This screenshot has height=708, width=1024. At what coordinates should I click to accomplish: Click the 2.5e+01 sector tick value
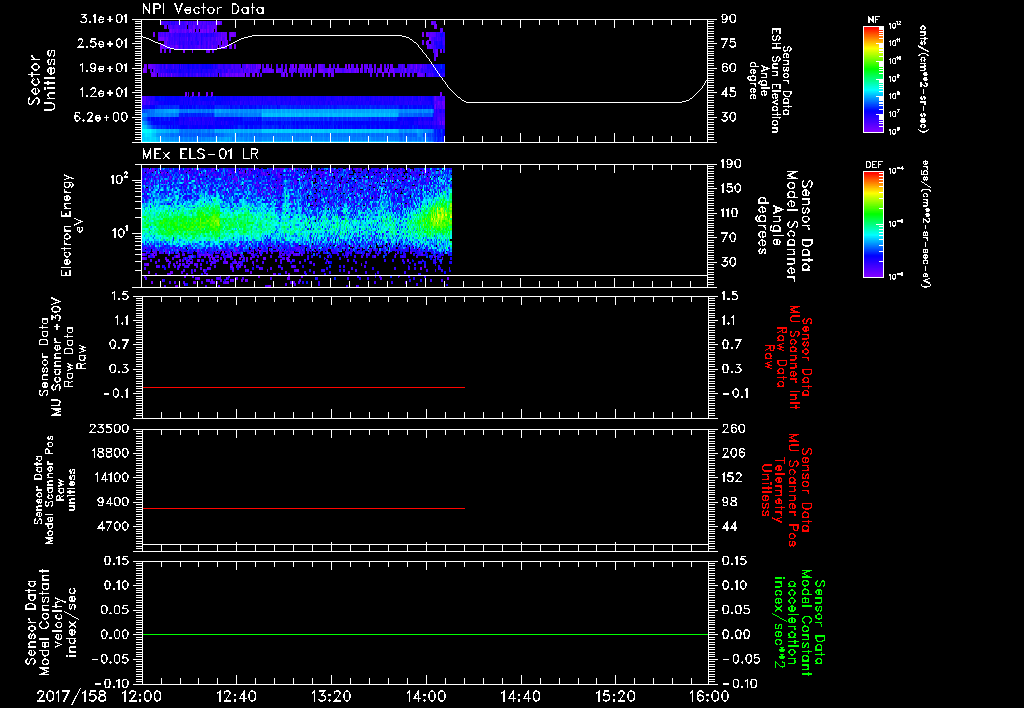104,43
